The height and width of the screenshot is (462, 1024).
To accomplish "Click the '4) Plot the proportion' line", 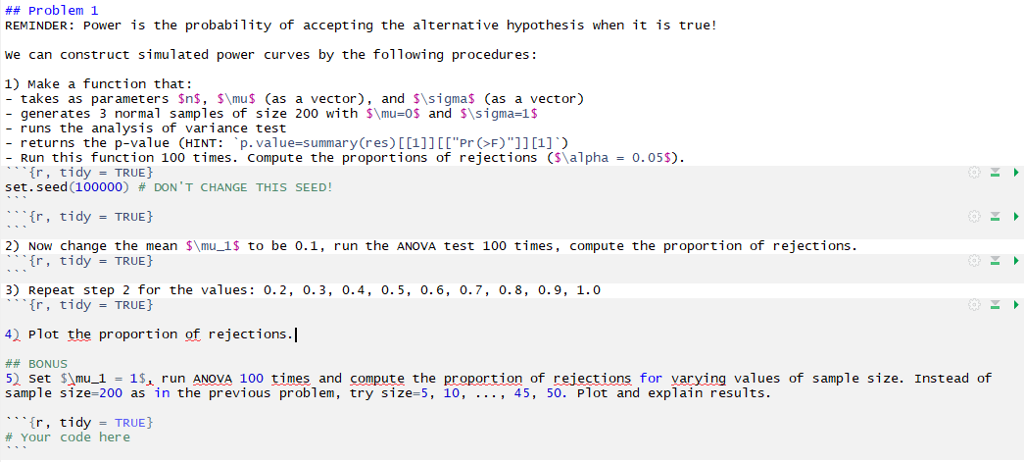I will pyautogui.click(x=150, y=334).
